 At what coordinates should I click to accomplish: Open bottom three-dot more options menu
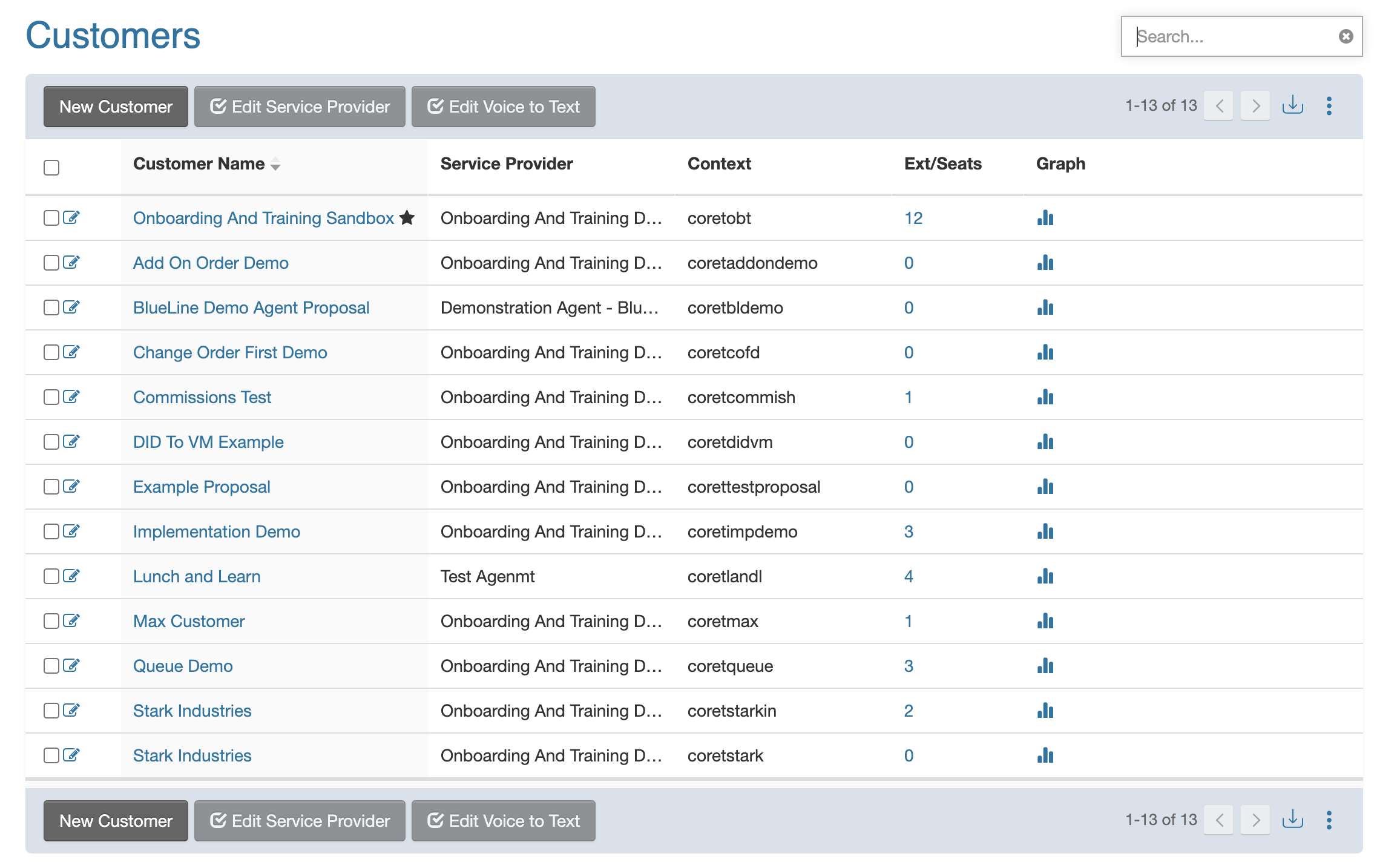(x=1329, y=820)
